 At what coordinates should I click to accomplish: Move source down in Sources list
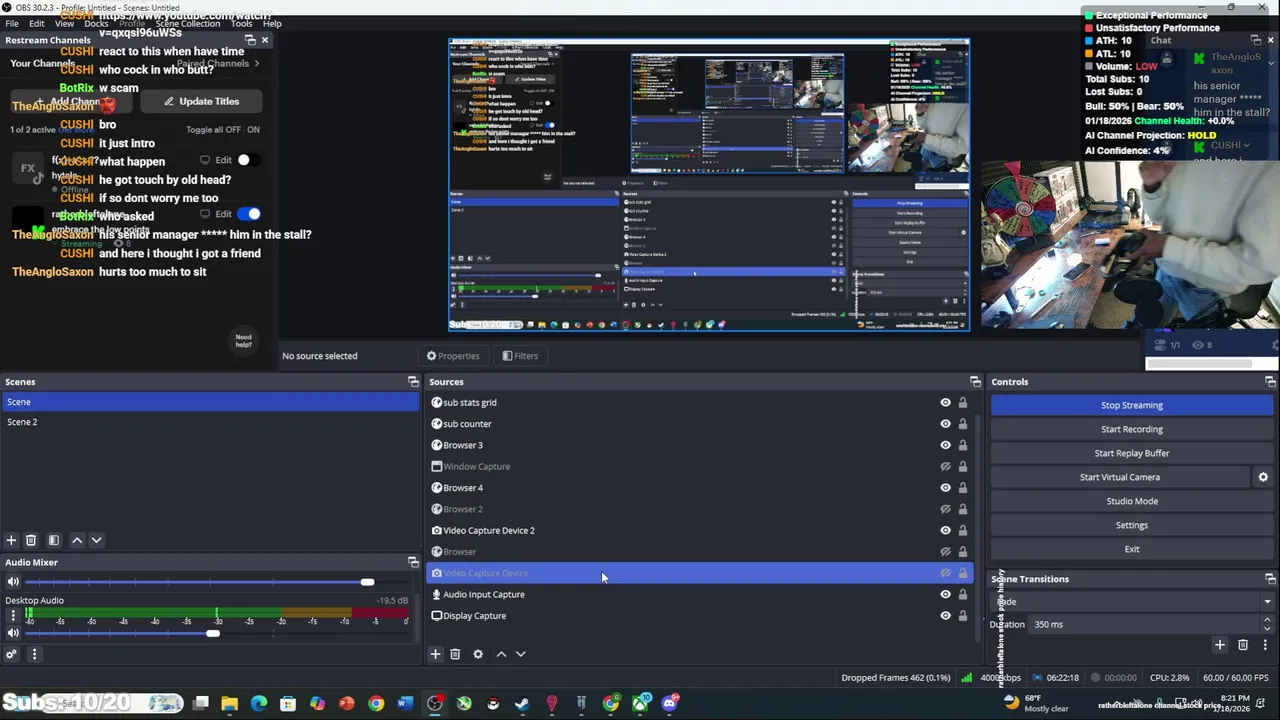[x=520, y=654]
